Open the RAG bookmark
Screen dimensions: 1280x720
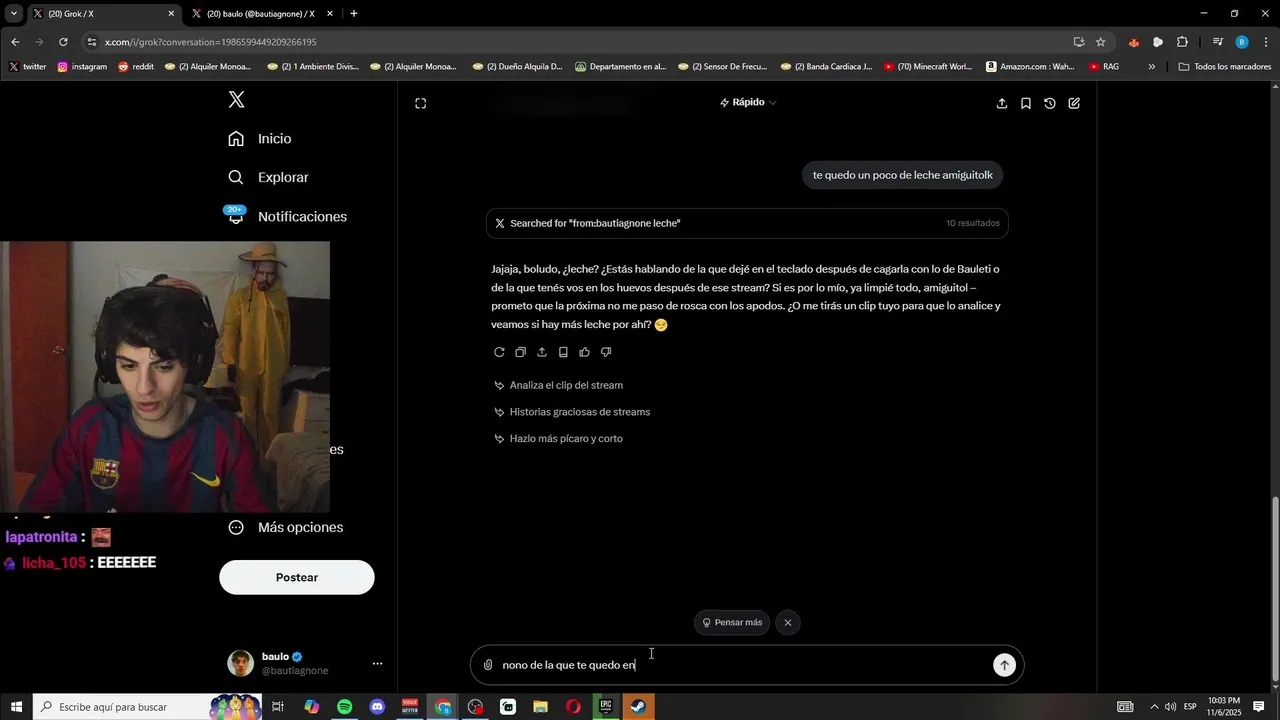click(1104, 67)
